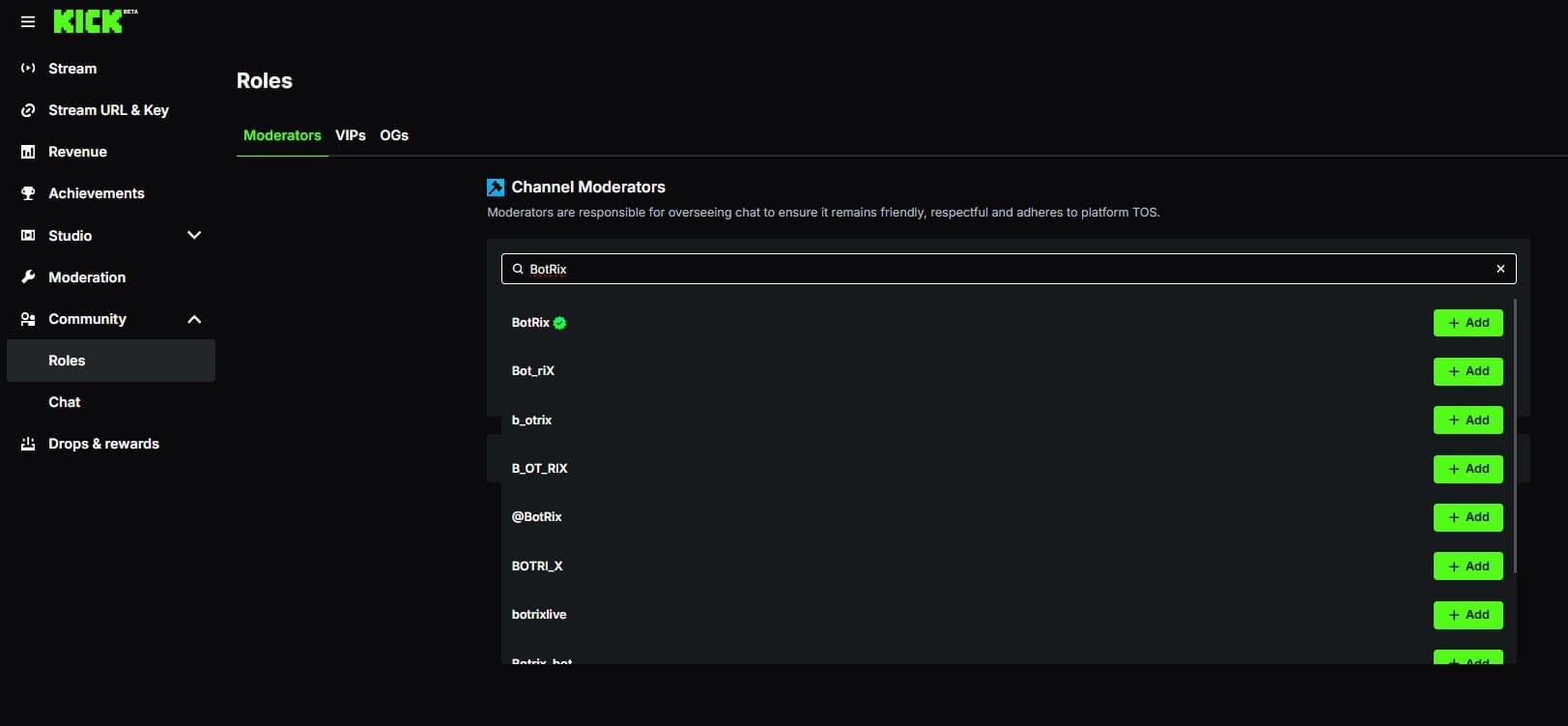Click the Achievements trophy icon
Screen dimensions: 1568x726
coord(28,193)
